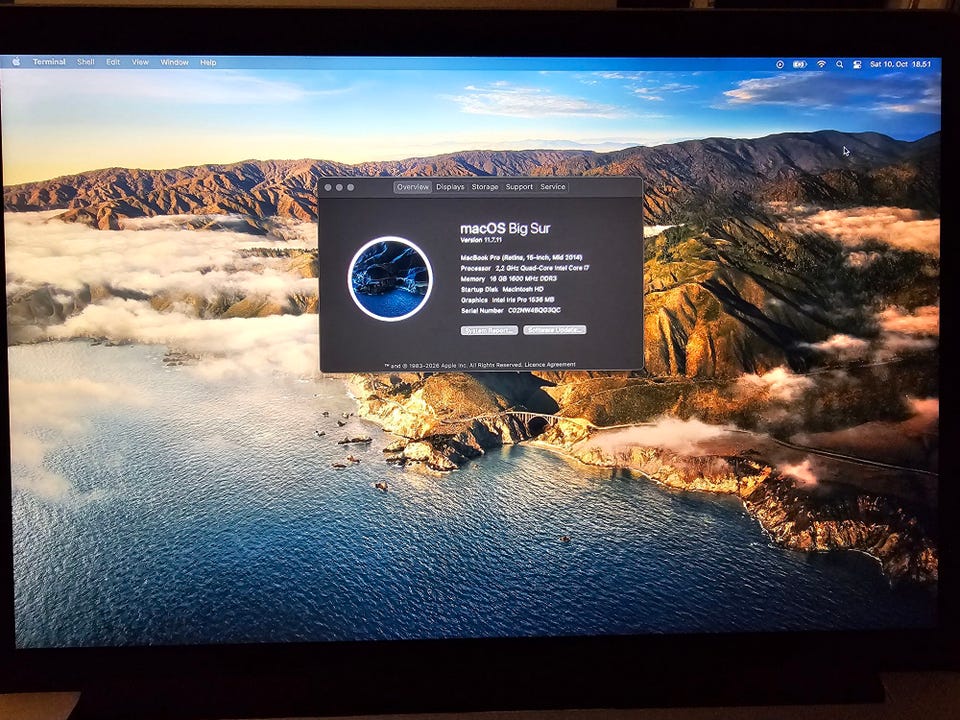Open Spotlight search magnifier
Viewport: 960px width, 720px height.
pyautogui.click(x=840, y=64)
